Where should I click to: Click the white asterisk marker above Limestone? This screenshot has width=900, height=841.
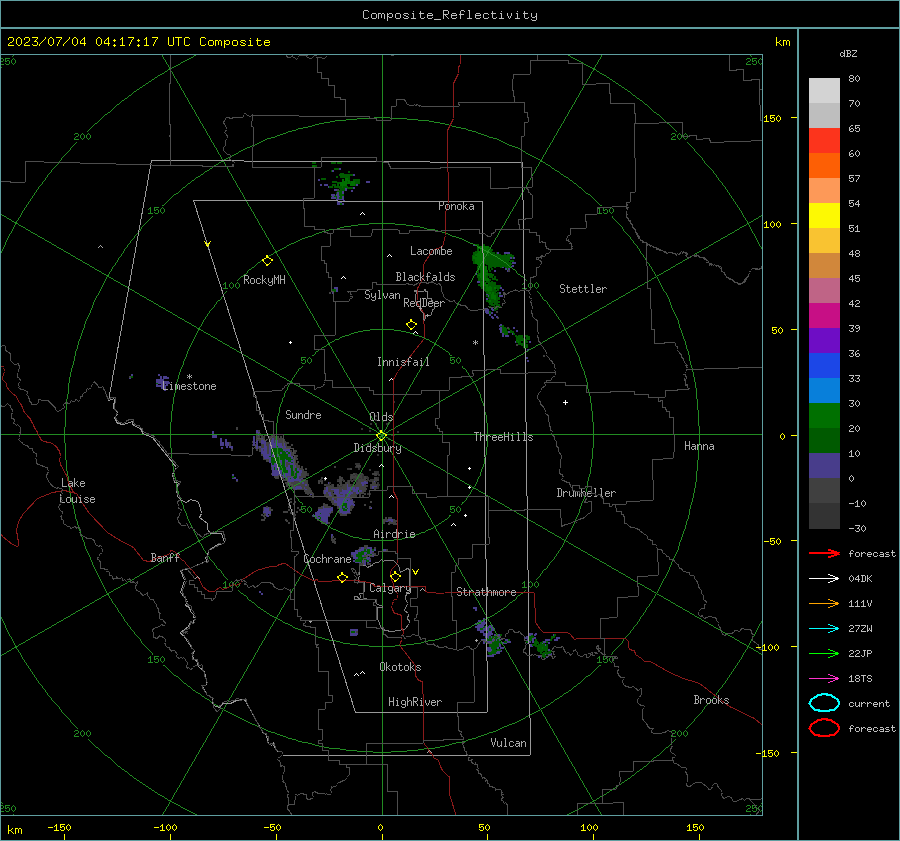pos(189,377)
